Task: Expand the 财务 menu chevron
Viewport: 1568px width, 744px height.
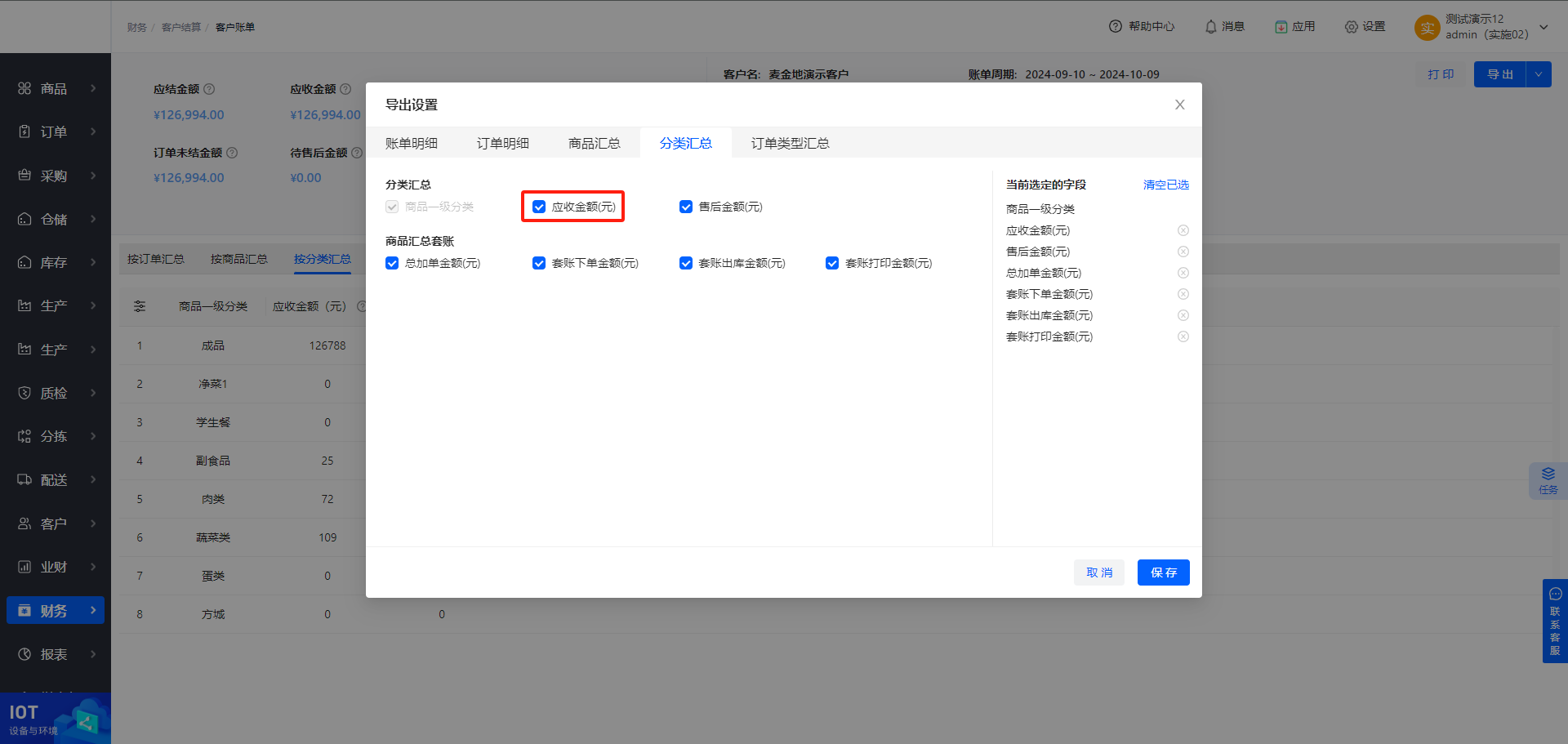Action: [93, 610]
